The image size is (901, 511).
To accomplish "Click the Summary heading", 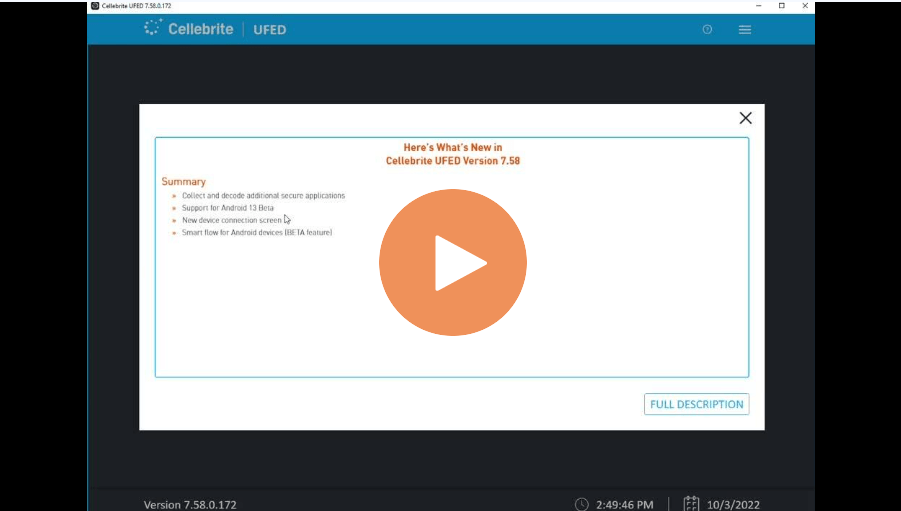I will [x=183, y=181].
